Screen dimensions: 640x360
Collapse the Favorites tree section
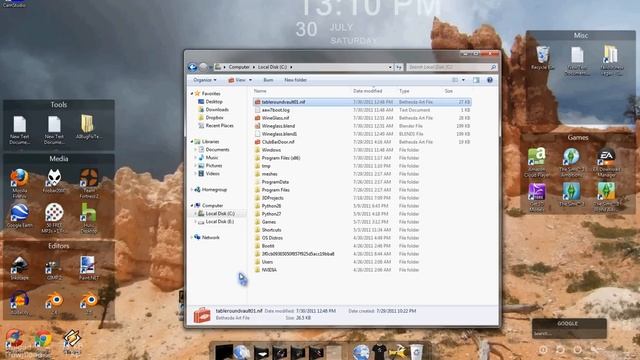click(x=192, y=93)
